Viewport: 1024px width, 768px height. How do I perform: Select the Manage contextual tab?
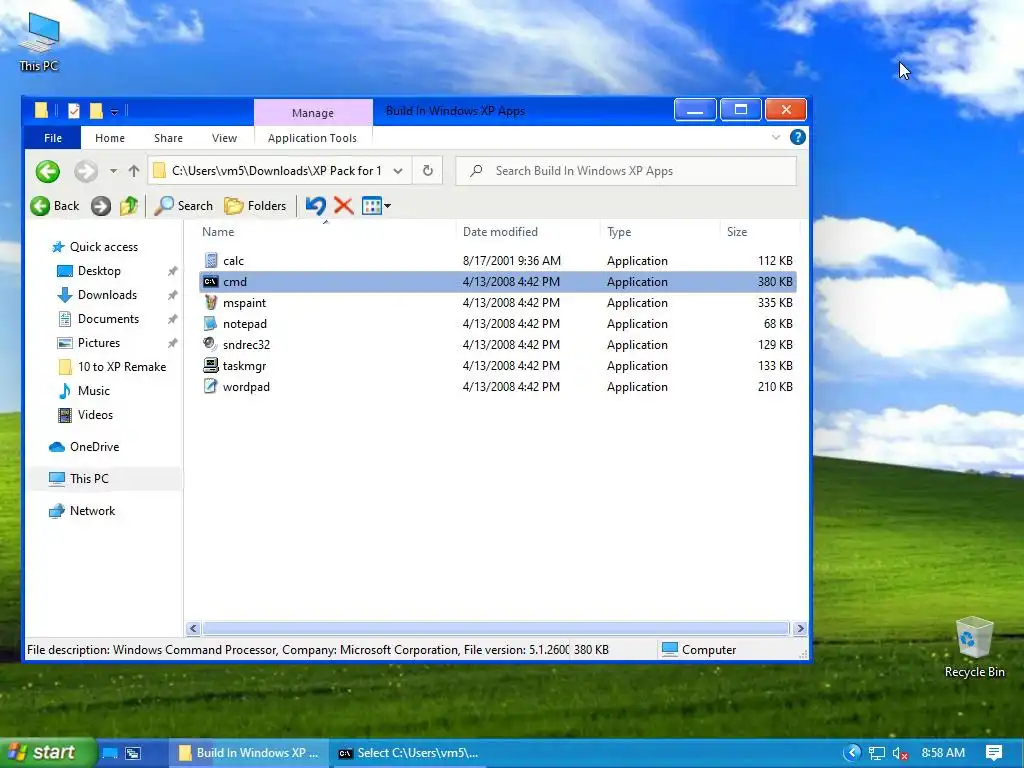(313, 113)
